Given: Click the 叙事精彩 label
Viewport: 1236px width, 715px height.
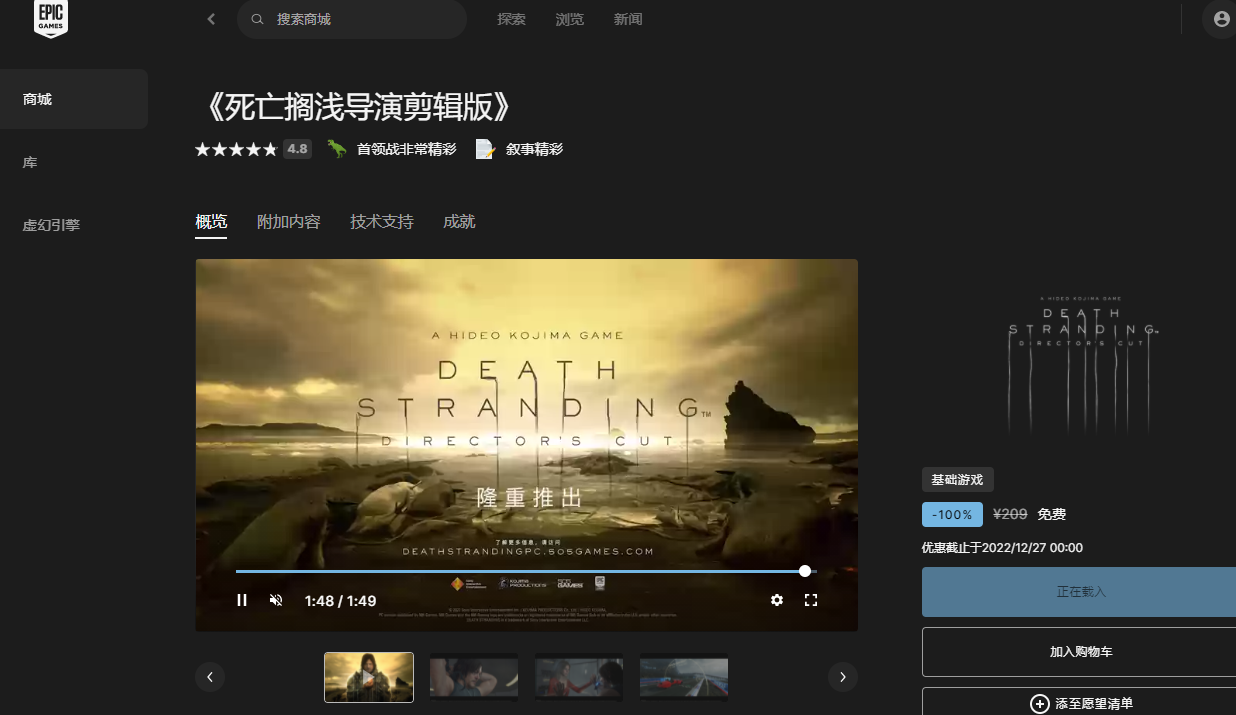Looking at the screenshot, I should (x=534, y=149).
